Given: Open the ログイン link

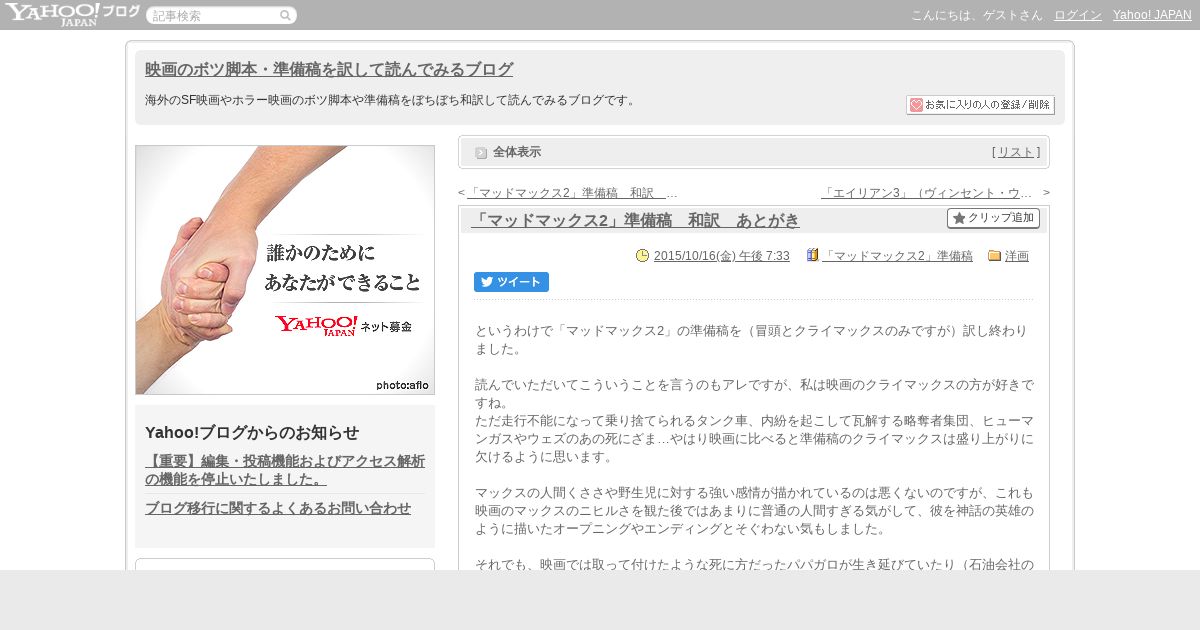Looking at the screenshot, I should (1078, 15).
